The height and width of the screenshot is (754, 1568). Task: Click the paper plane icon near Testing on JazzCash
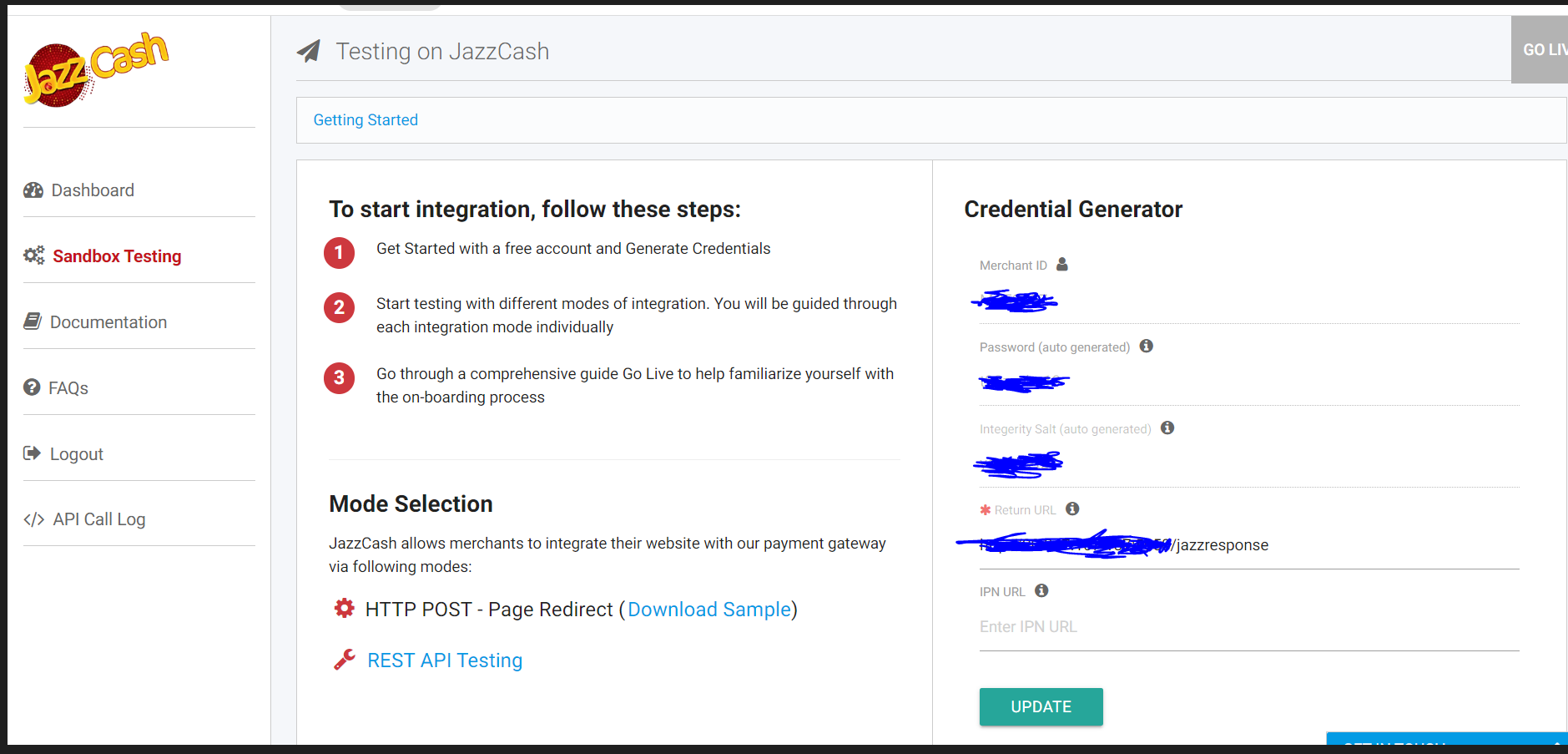pos(309,50)
